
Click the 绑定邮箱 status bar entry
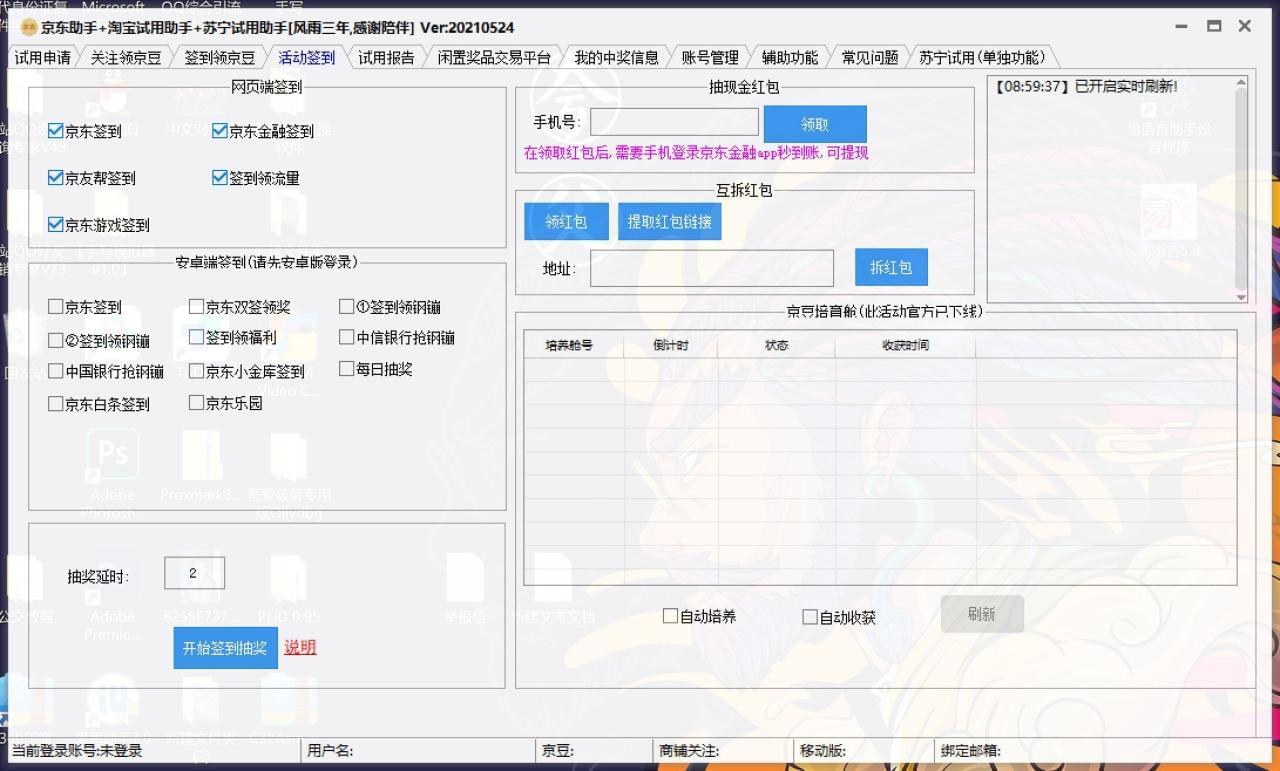[x=971, y=750]
